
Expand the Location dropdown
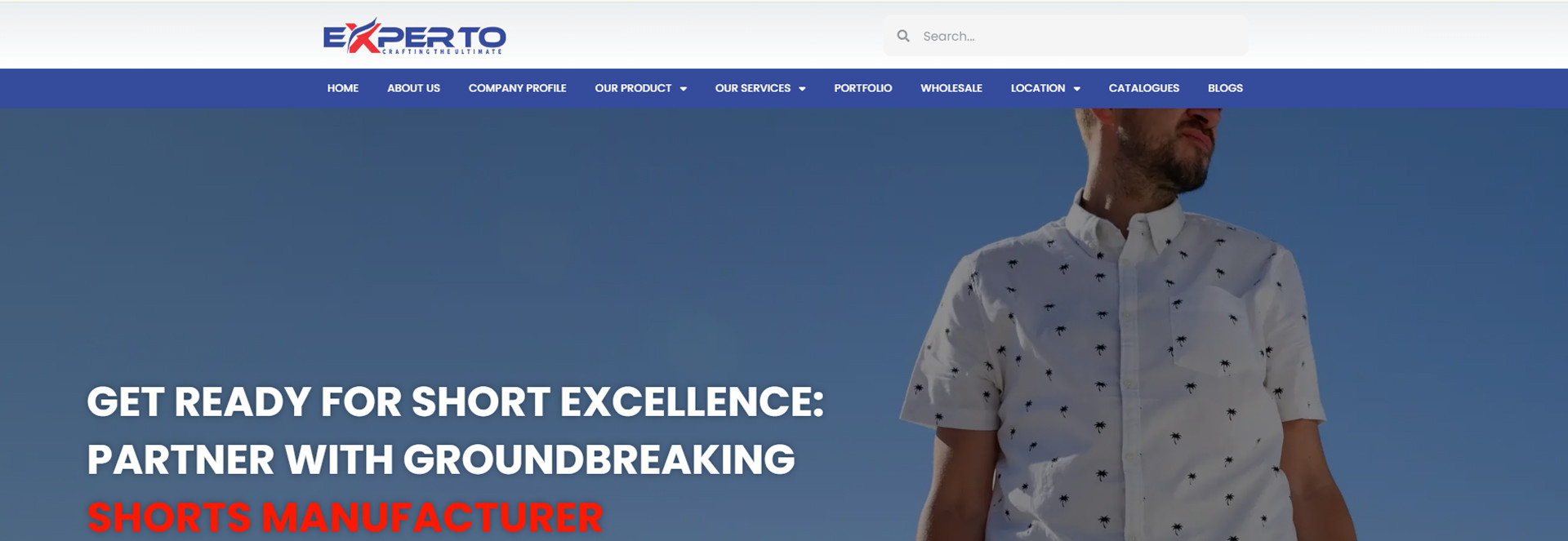[x=1045, y=88]
